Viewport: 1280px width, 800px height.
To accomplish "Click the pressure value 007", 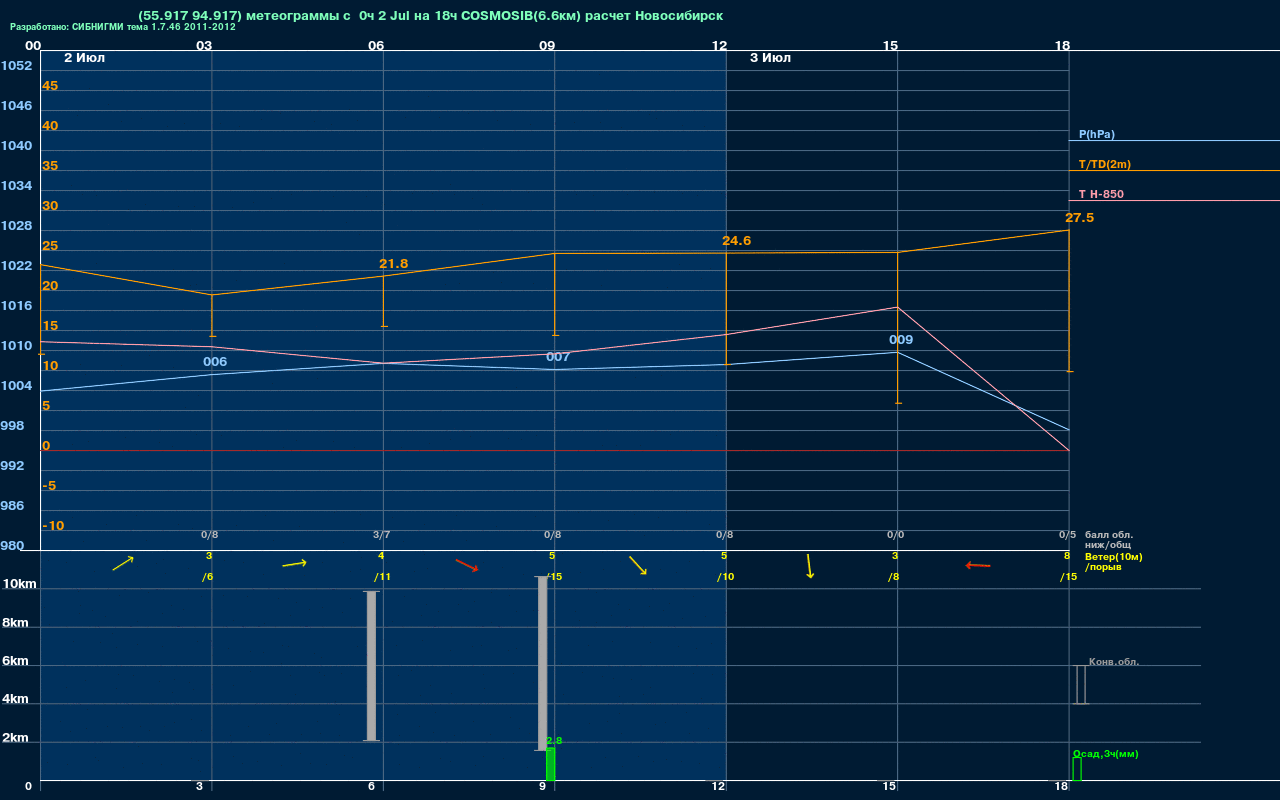I will tap(558, 357).
